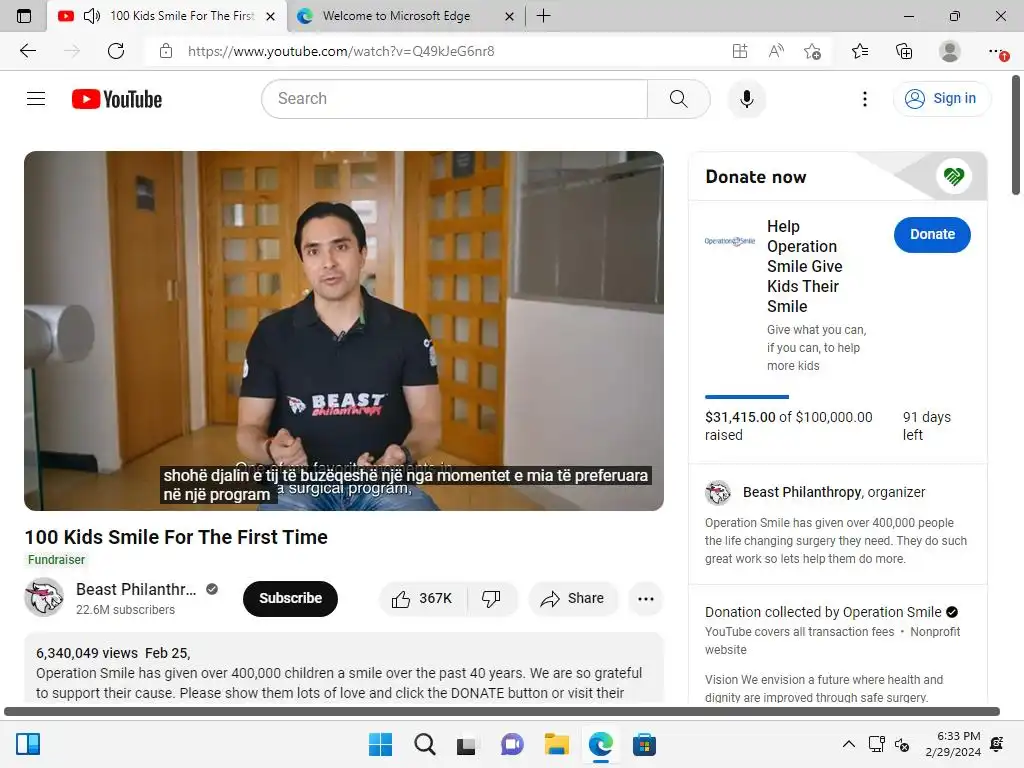Mute tab using the speaker icon

click(x=91, y=16)
